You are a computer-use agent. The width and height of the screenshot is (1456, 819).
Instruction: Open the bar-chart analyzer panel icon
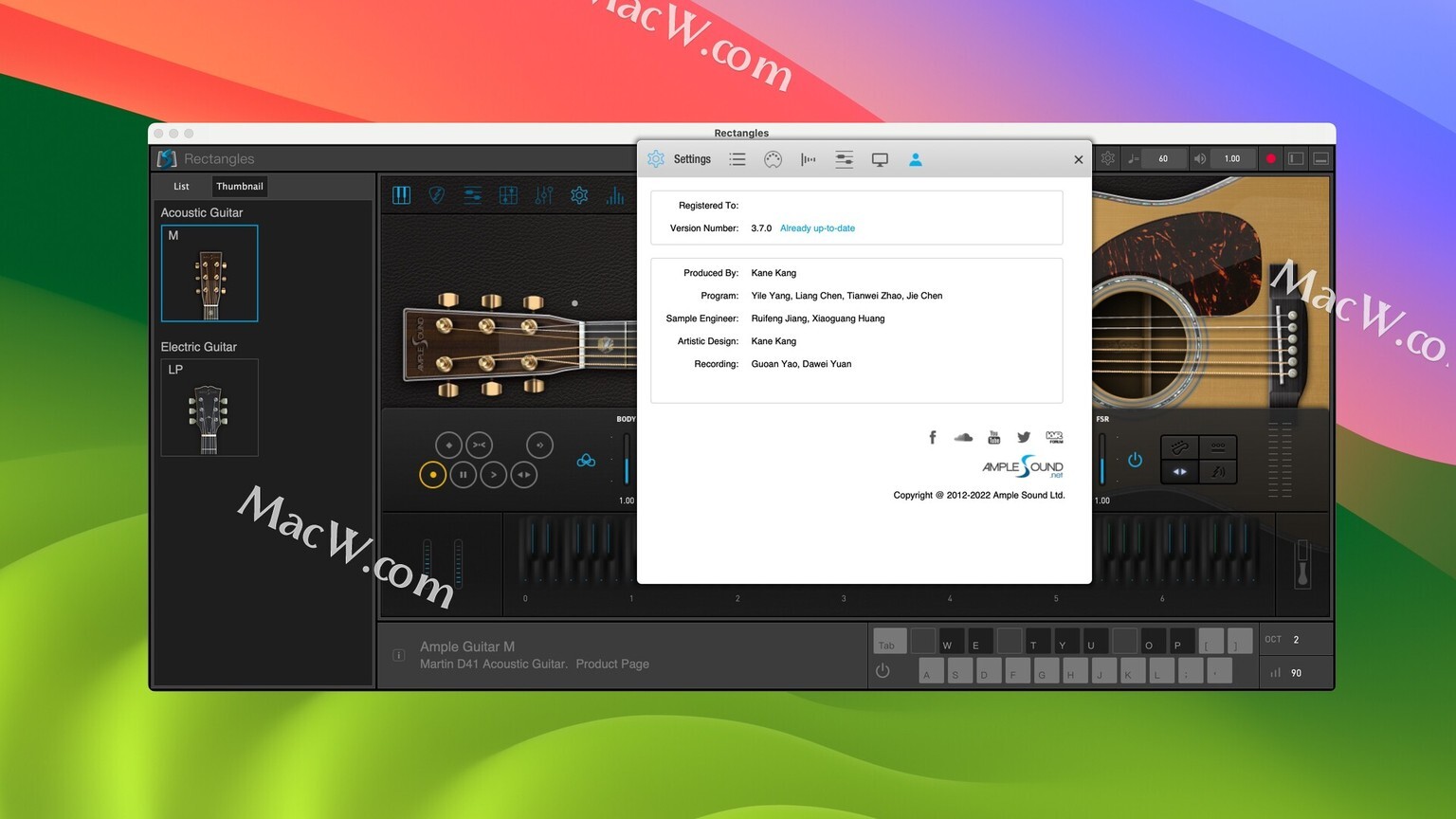(615, 195)
